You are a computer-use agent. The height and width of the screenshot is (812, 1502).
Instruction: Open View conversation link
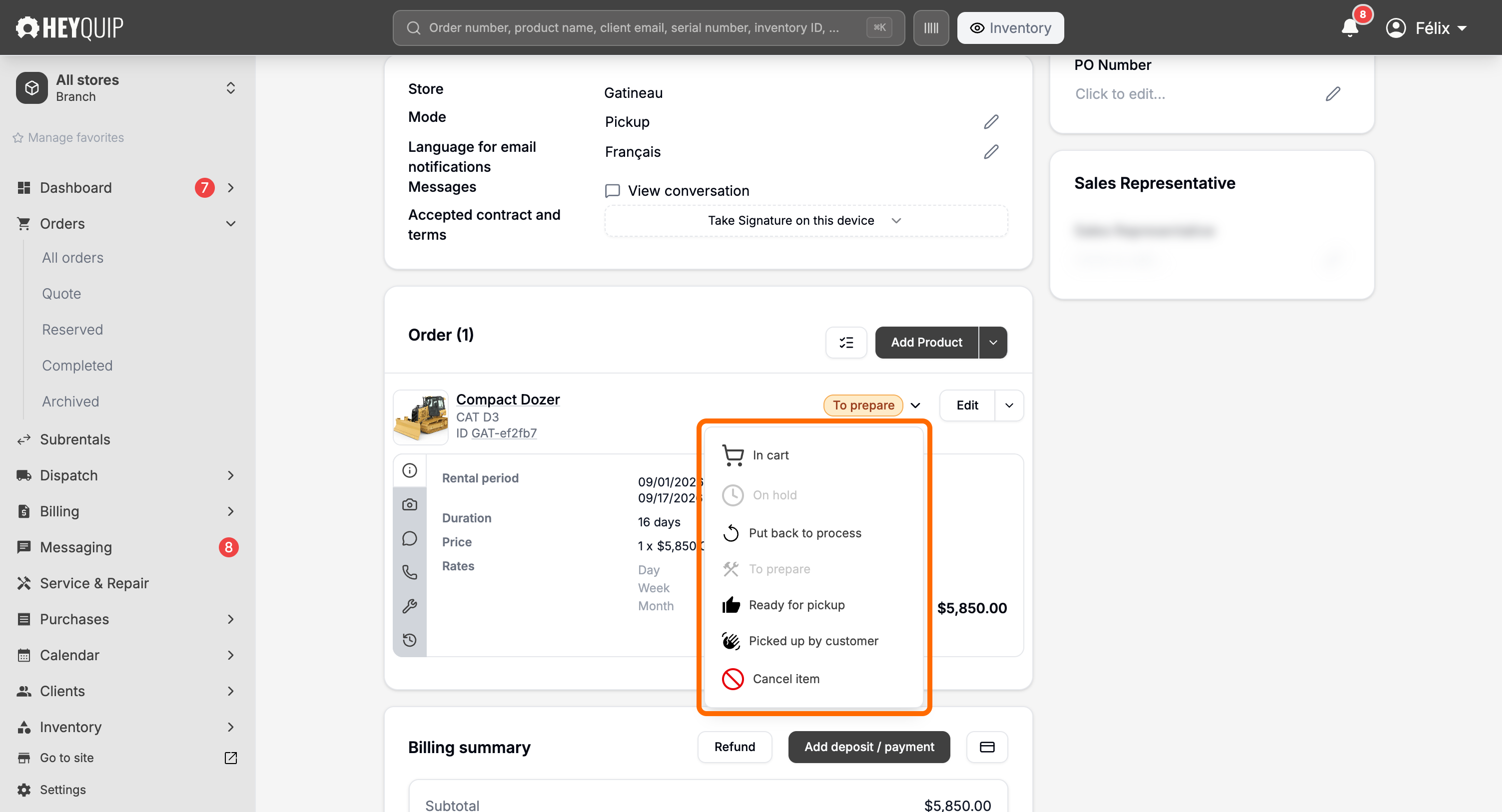point(678,191)
